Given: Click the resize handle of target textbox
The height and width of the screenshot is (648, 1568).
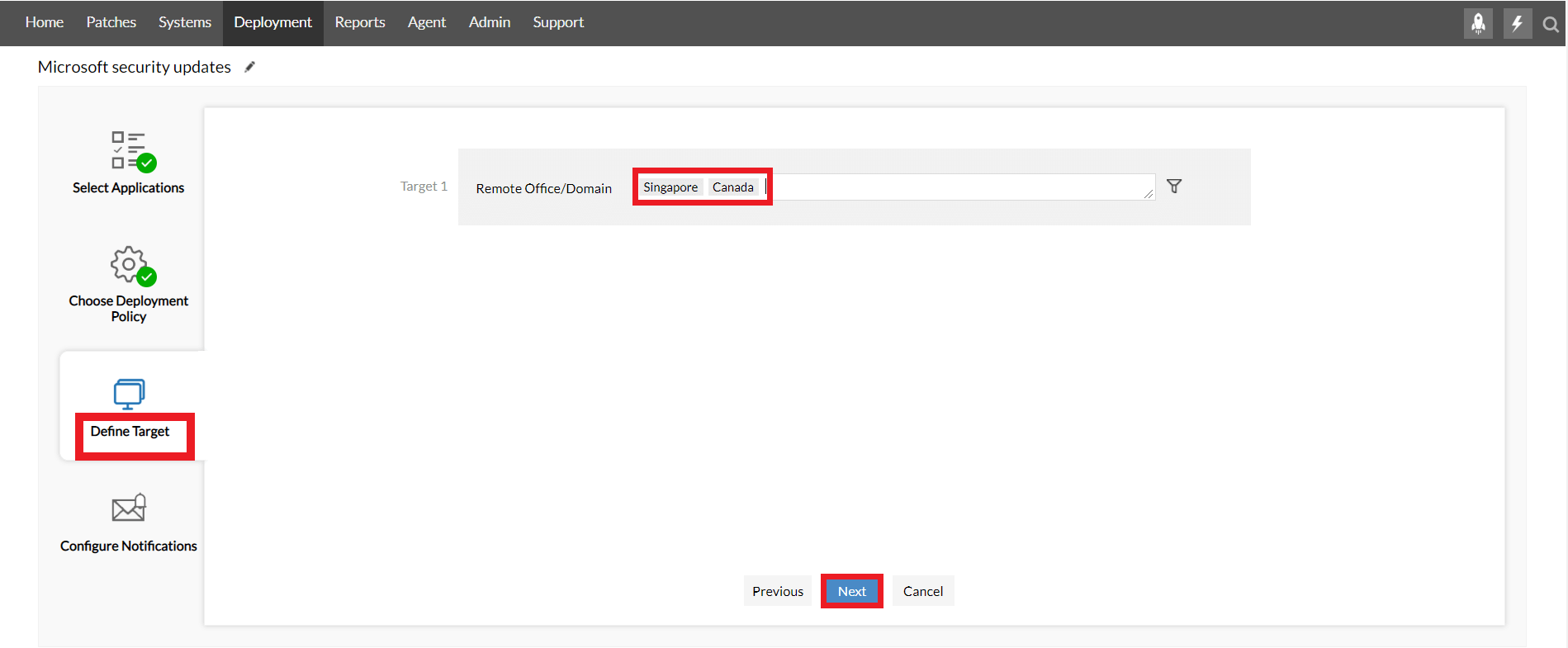Looking at the screenshot, I should [x=1149, y=194].
